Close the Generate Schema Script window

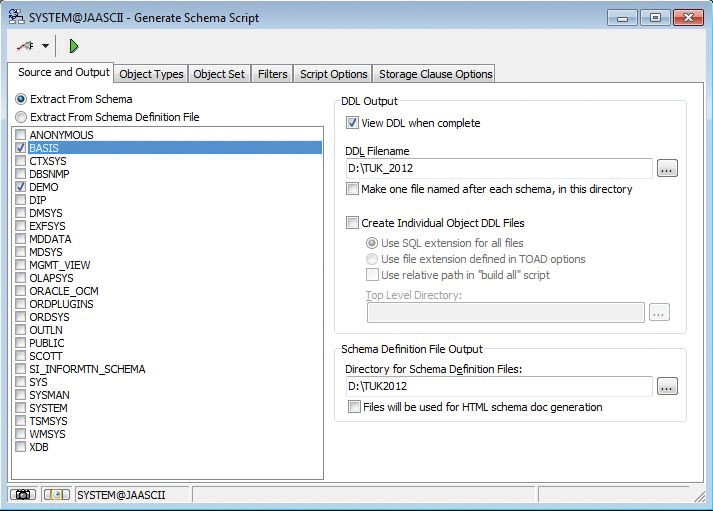pos(688,18)
